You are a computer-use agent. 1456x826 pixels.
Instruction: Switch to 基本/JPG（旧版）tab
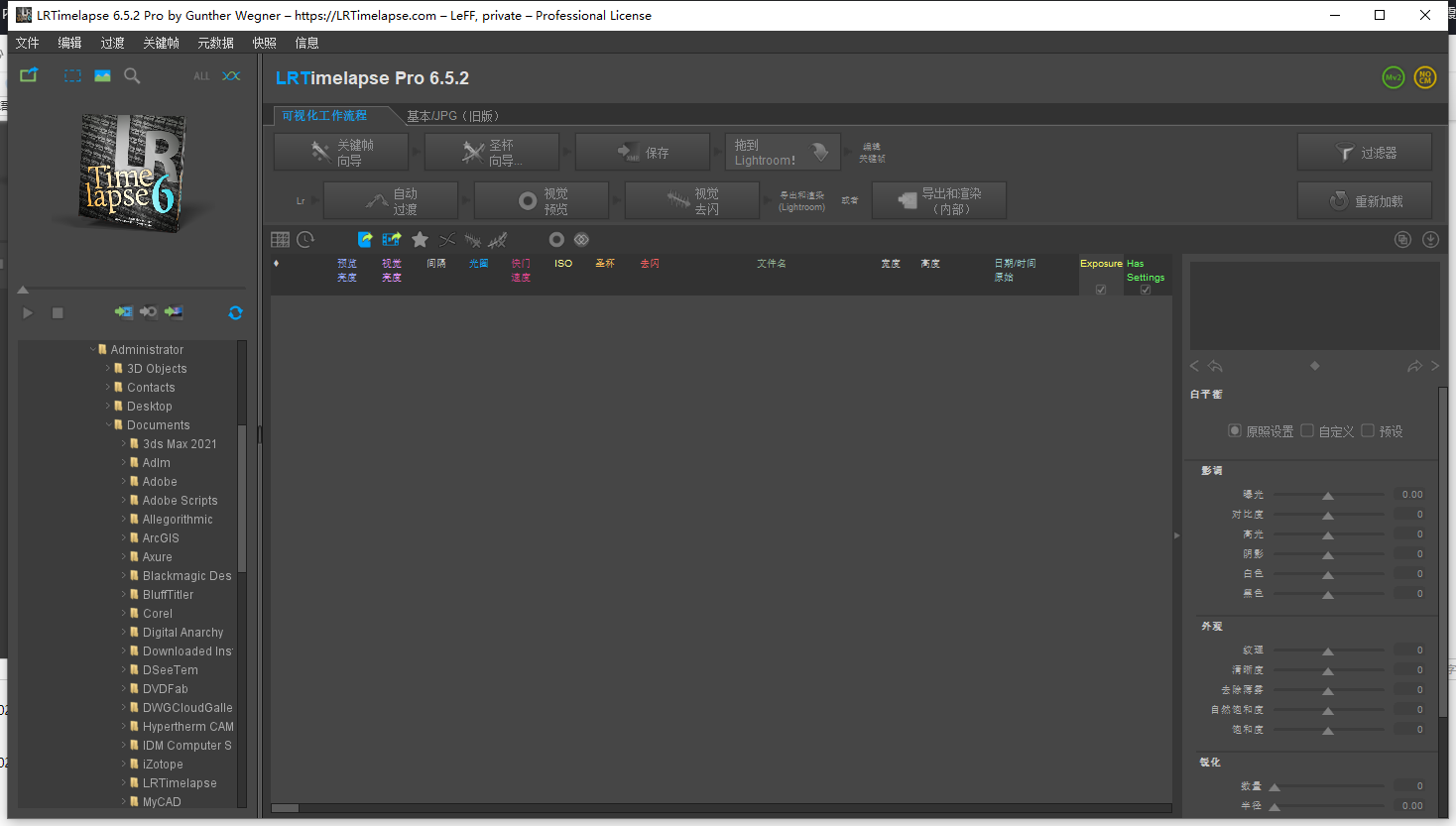(453, 115)
